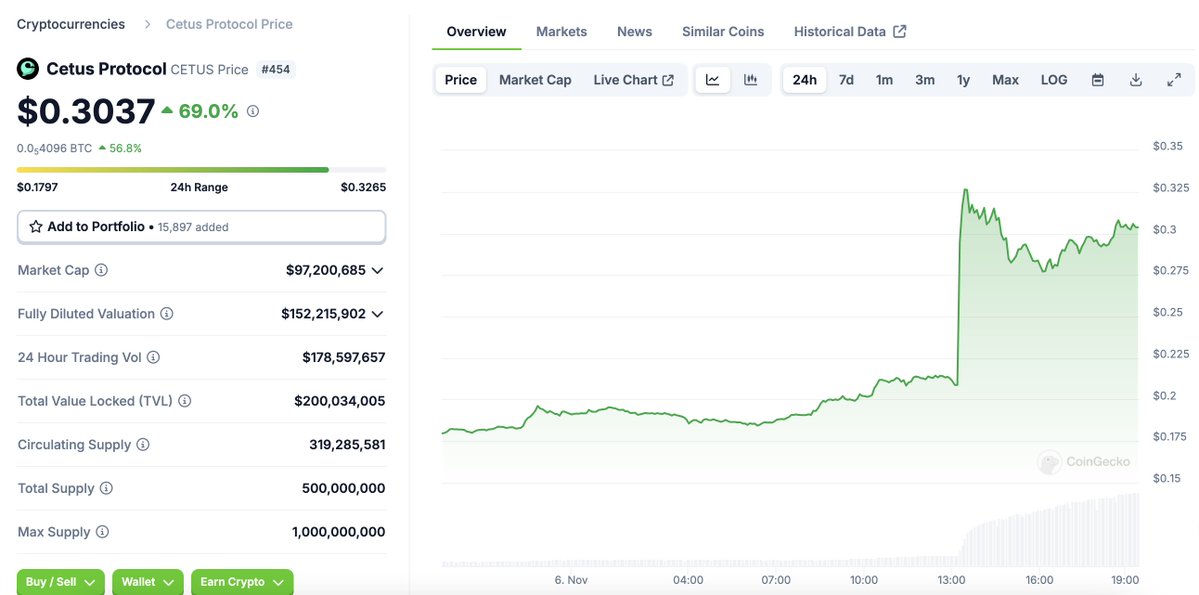Select 1y time range
1199x595 pixels.
tap(963, 80)
